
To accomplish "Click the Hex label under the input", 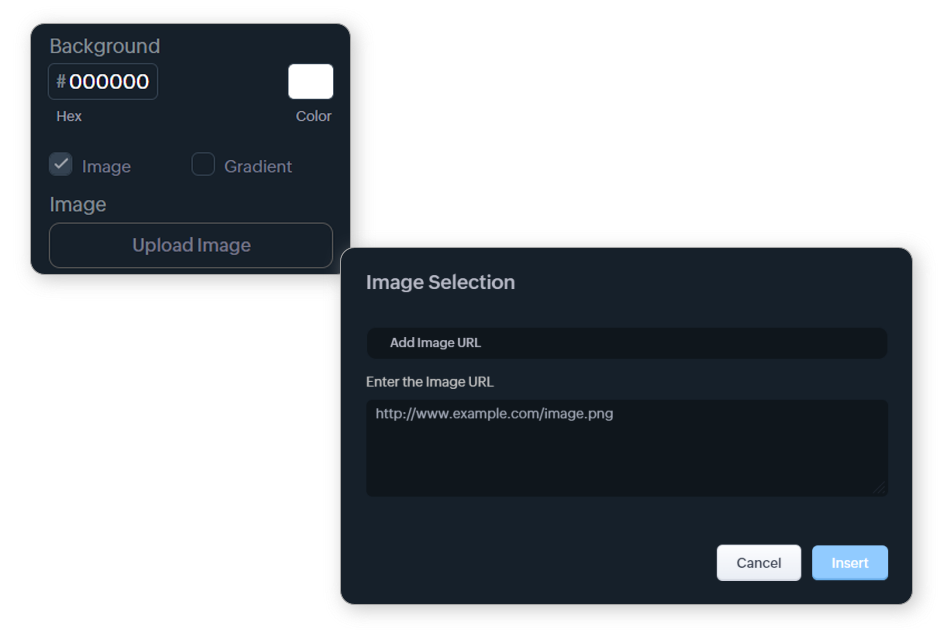I will click(69, 116).
